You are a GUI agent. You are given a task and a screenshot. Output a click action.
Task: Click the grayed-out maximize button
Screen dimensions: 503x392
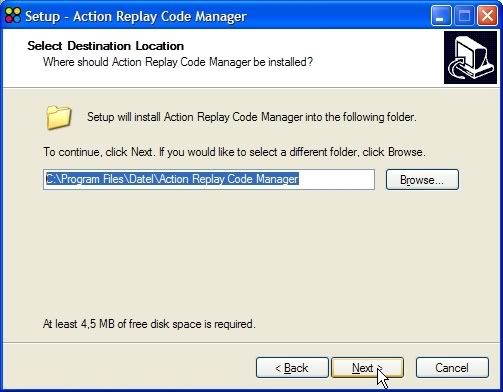click(x=464, y=16)
